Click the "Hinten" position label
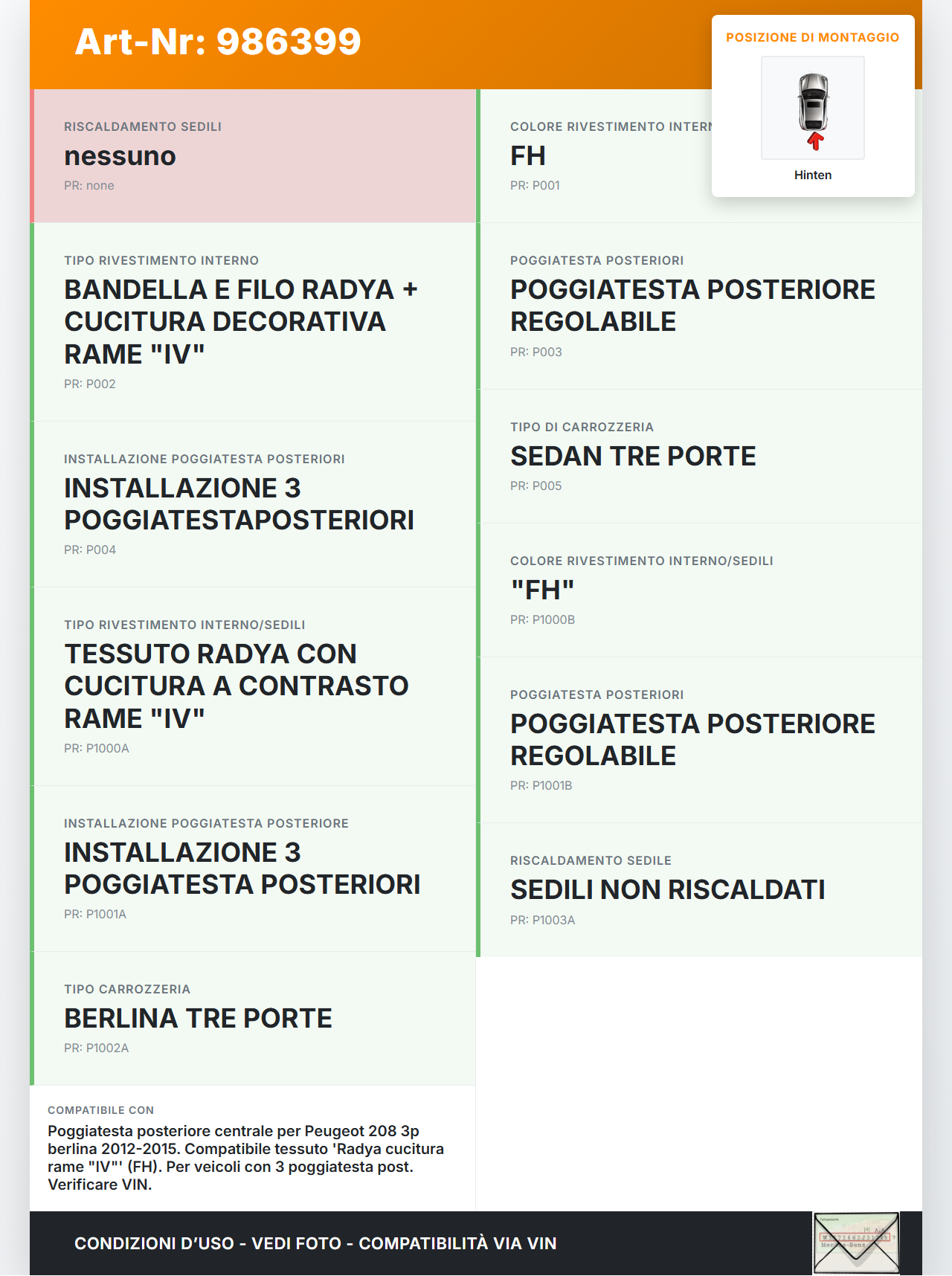 point(813,175)
